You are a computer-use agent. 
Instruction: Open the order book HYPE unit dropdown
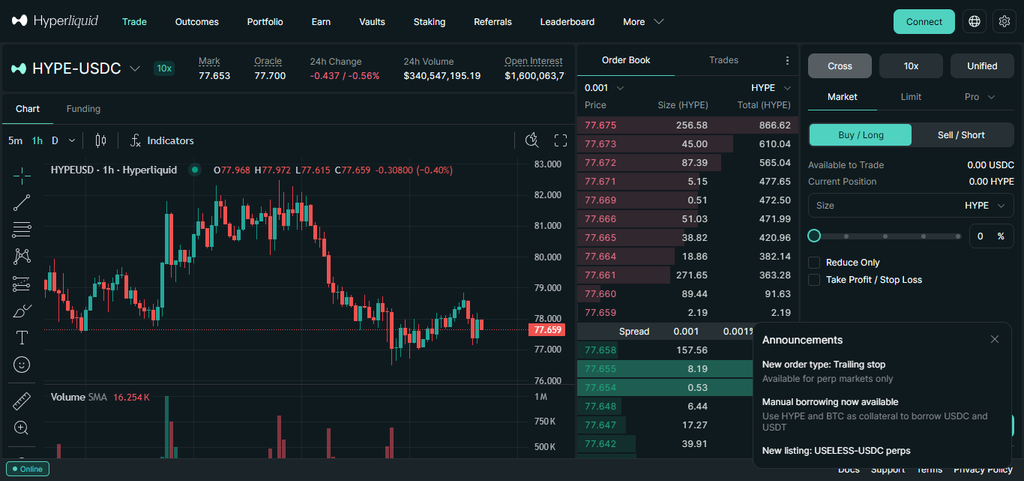(x=771, y=87)
